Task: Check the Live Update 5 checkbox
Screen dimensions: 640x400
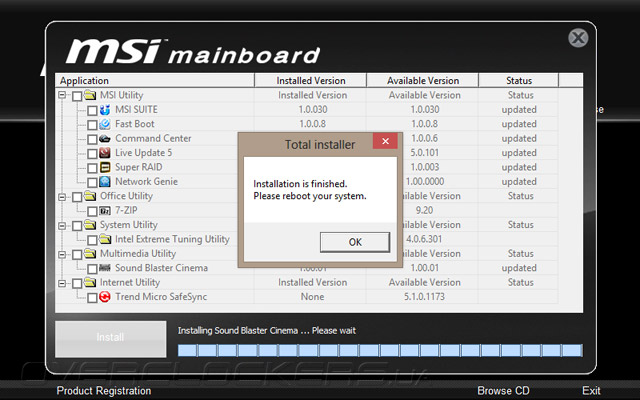Action: coord(92,154)
